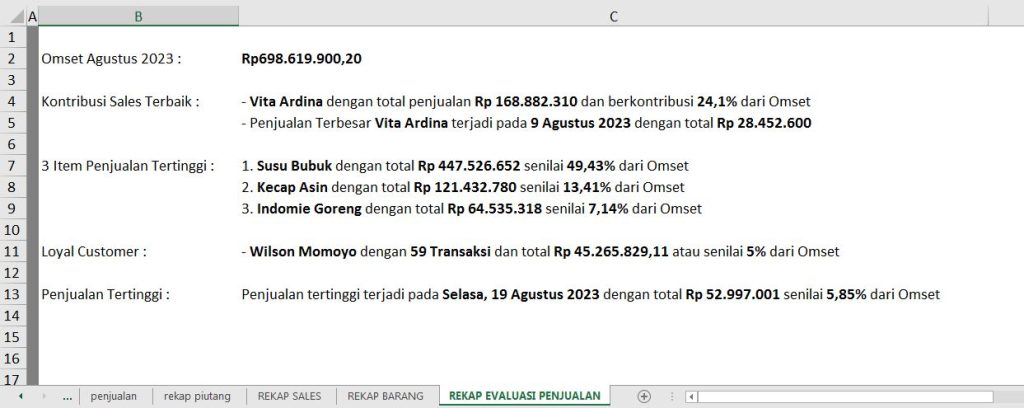Image resolution: width=1024 pixels, height=408 pixels.
Task: Select REKAP EVALUASI PENJUALAN sheet tab
Action: 524,396
